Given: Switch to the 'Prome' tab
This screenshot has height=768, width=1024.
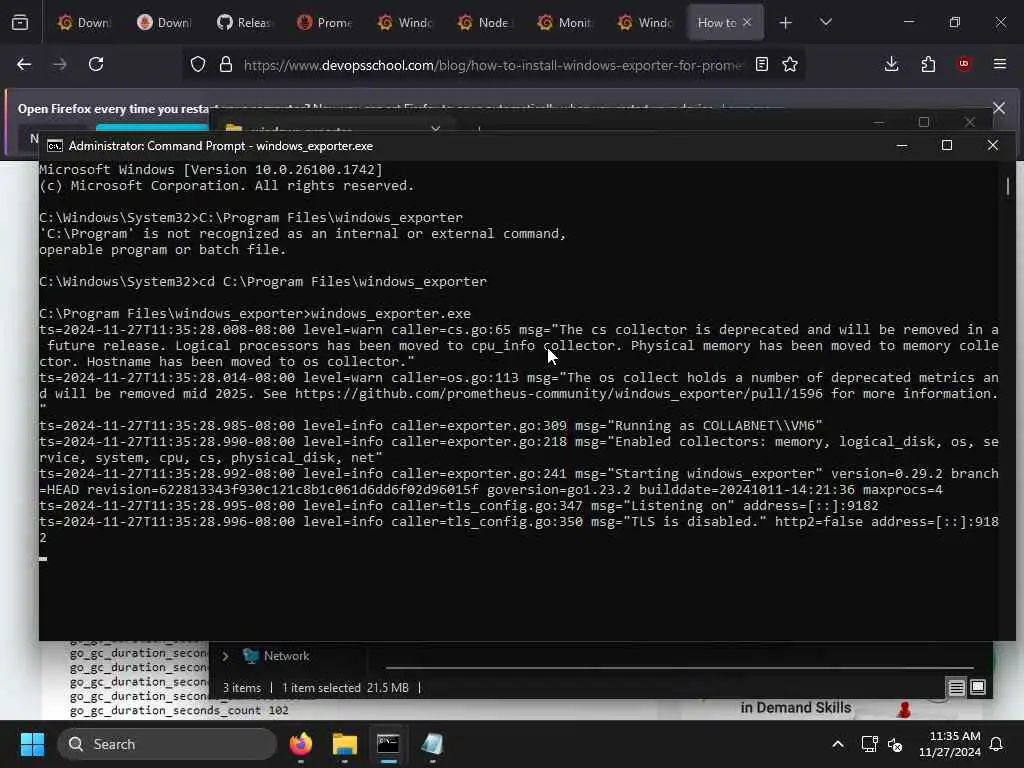Looking at the screenshot, I should point(324,23).
